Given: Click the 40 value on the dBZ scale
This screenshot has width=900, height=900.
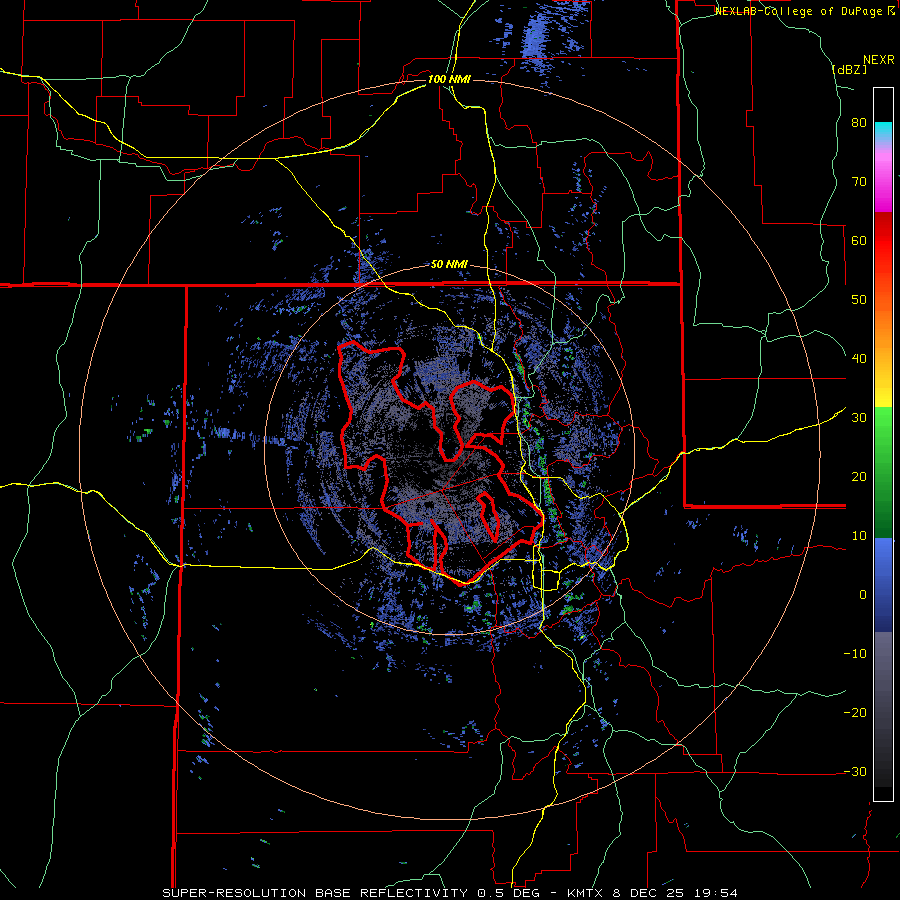Looking at the screenshot, I should coord(859,359).
